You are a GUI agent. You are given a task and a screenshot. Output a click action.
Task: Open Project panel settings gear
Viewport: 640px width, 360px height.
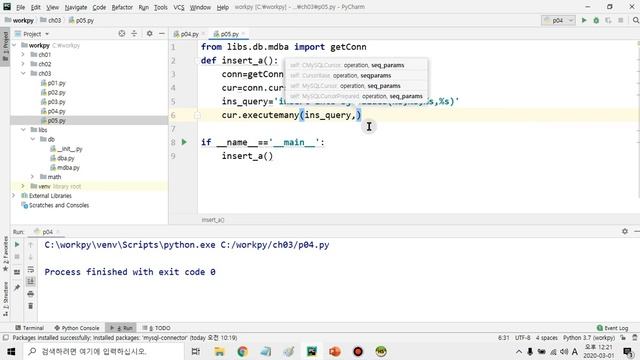pyautogui.click(x=149, y=33)
